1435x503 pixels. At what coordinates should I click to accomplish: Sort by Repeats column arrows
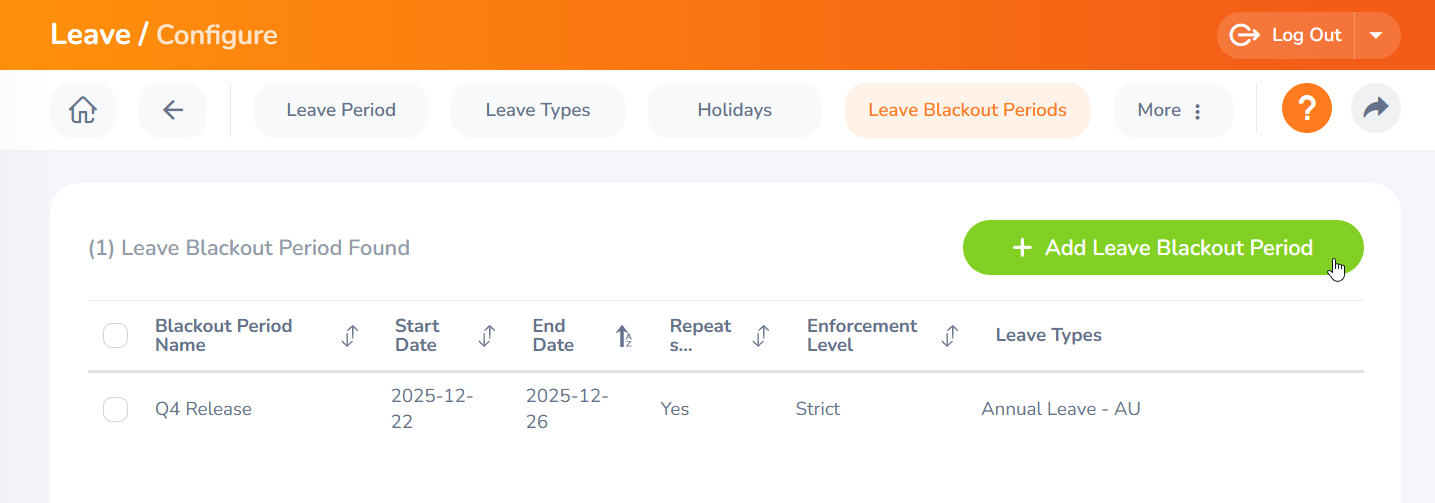(x=760, y=336)
